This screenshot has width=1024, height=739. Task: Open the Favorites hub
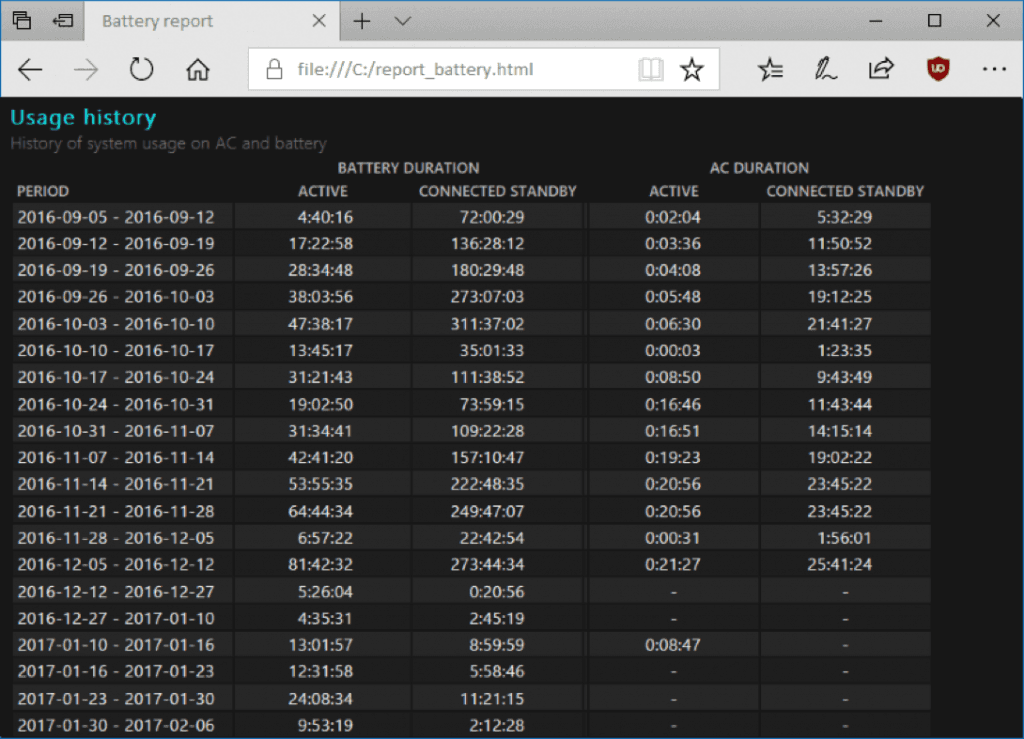[771, 69]
